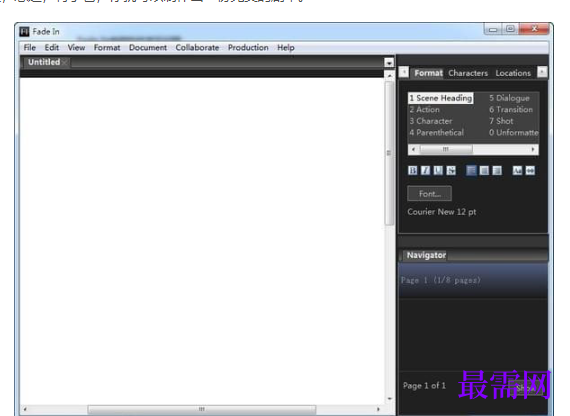Select Page 1 entry in Navigator
570x416 pixels.
[x=473, y=280]
